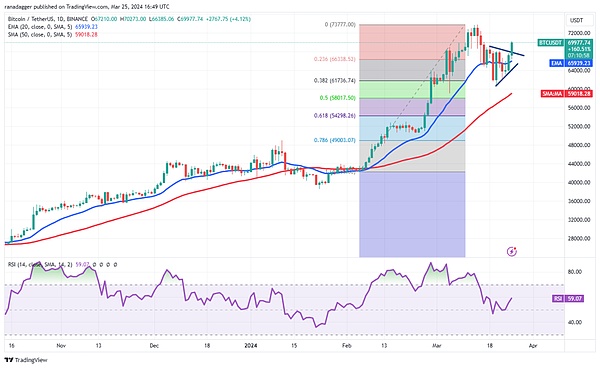Screen dimensions: 600x368
Task: Click the red SMA:MA 59018.28 price tag
Action: 567,93
